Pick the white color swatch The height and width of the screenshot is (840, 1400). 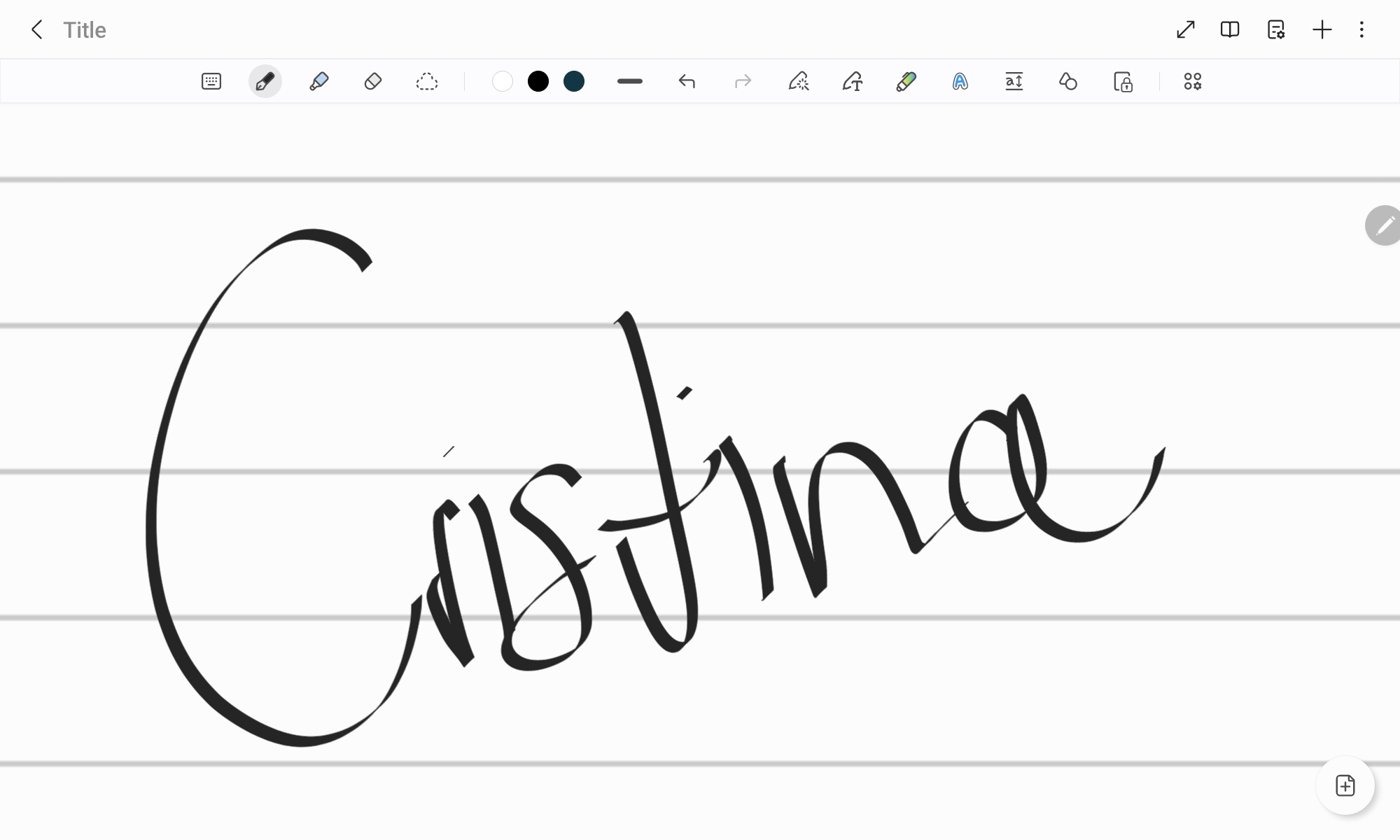[503, 81]
